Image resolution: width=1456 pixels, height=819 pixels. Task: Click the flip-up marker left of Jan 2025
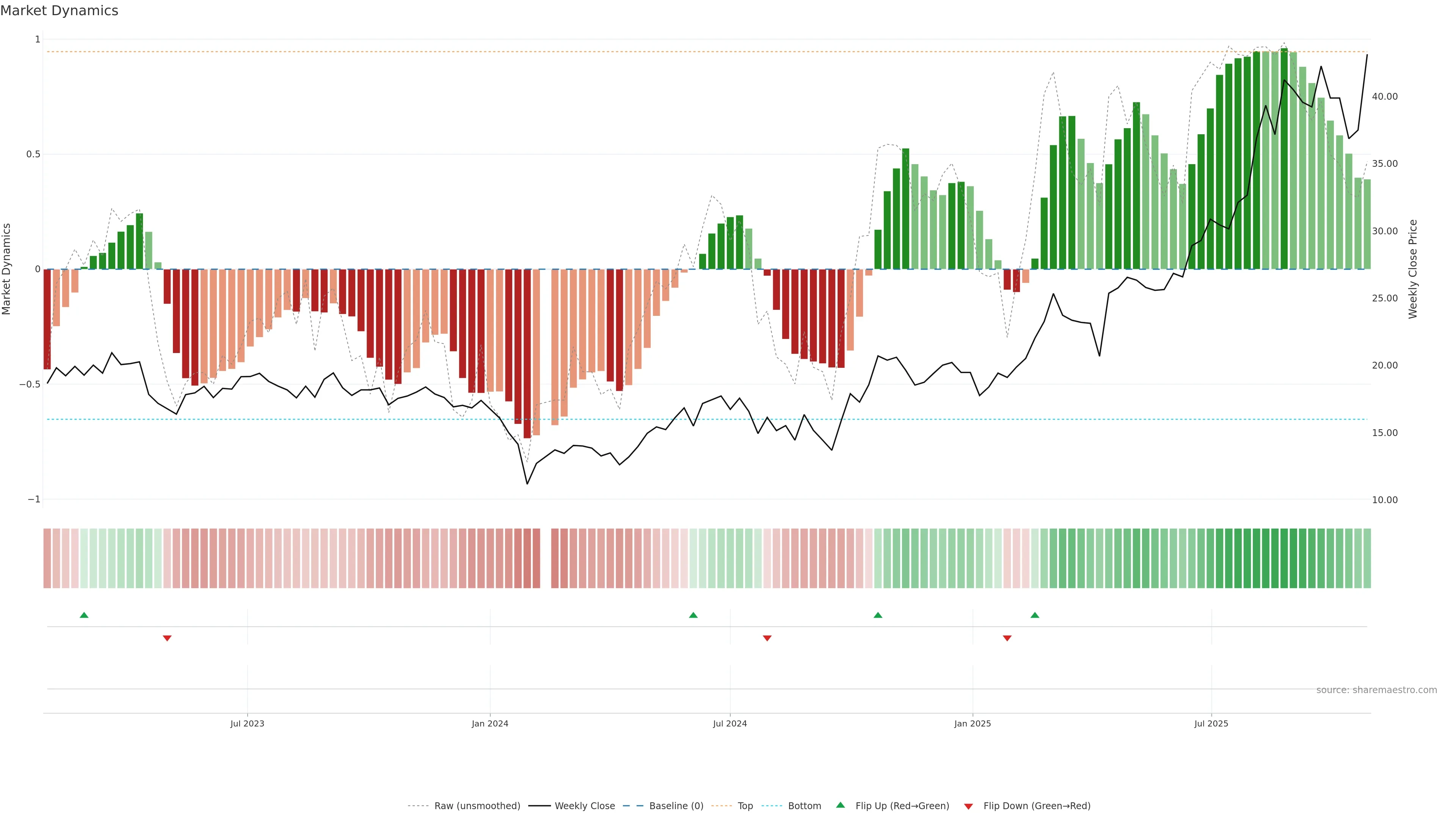(x=878, y=615)
